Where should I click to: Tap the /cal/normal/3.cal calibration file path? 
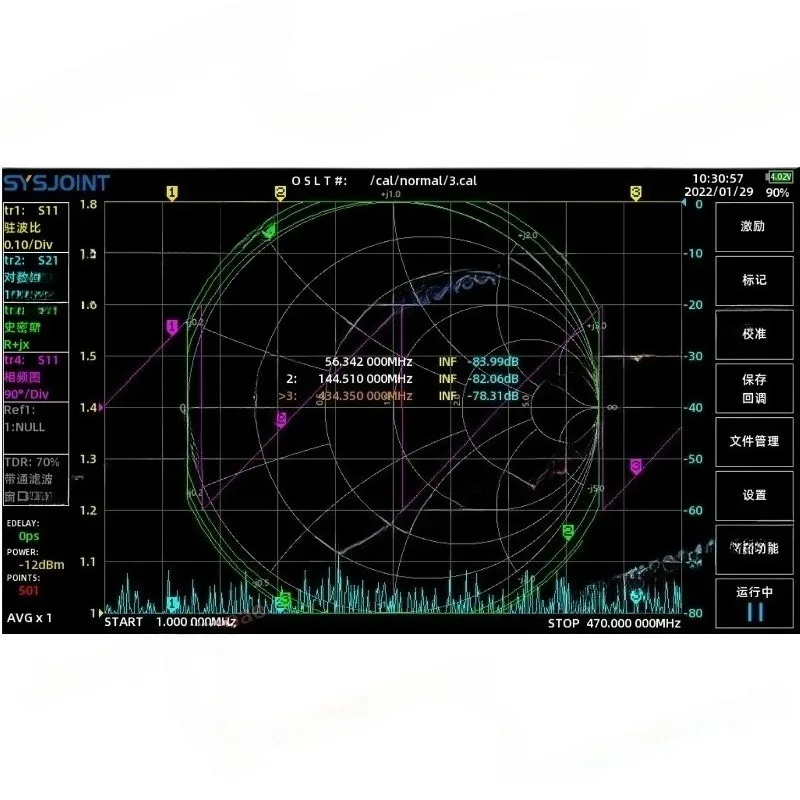point(423,181)
